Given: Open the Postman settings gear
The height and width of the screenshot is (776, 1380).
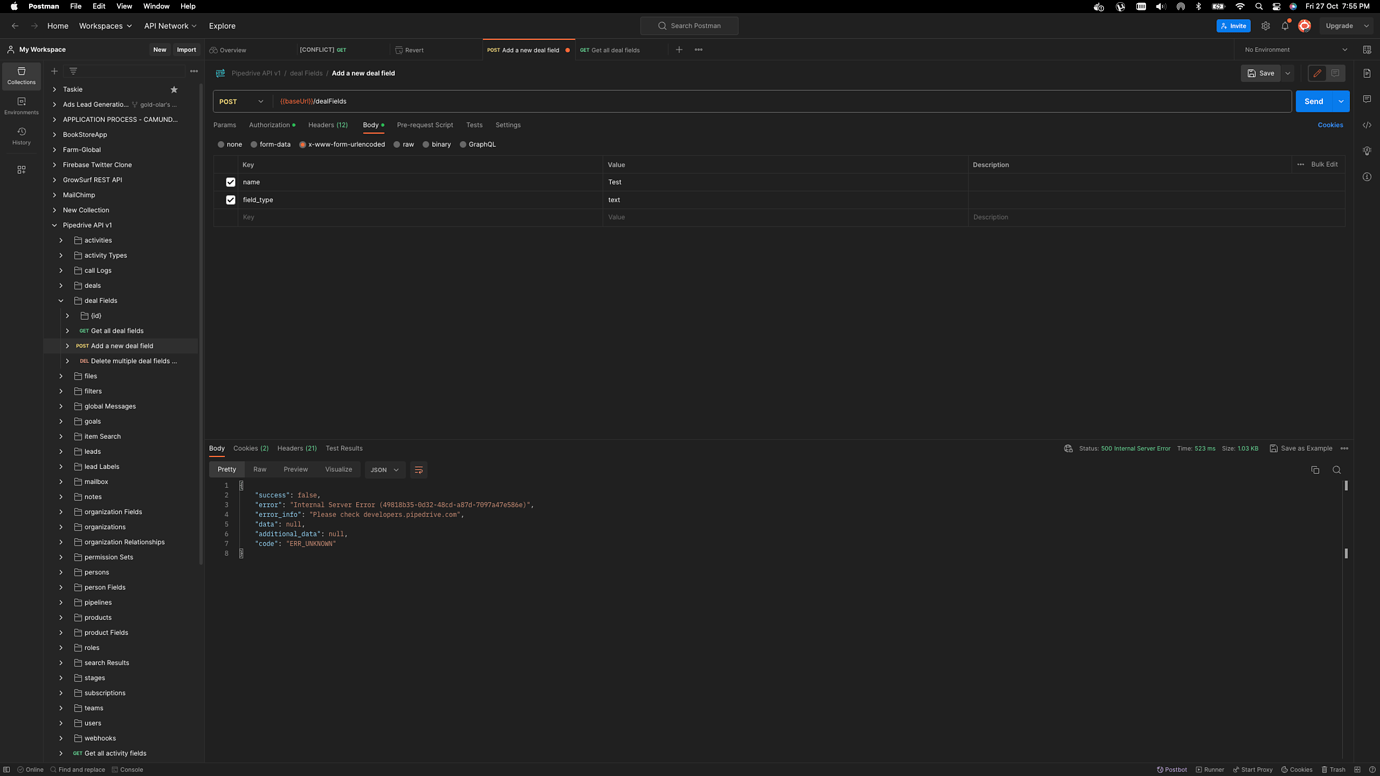Looking at the screenshot, I should click(x=1265, y=26).
